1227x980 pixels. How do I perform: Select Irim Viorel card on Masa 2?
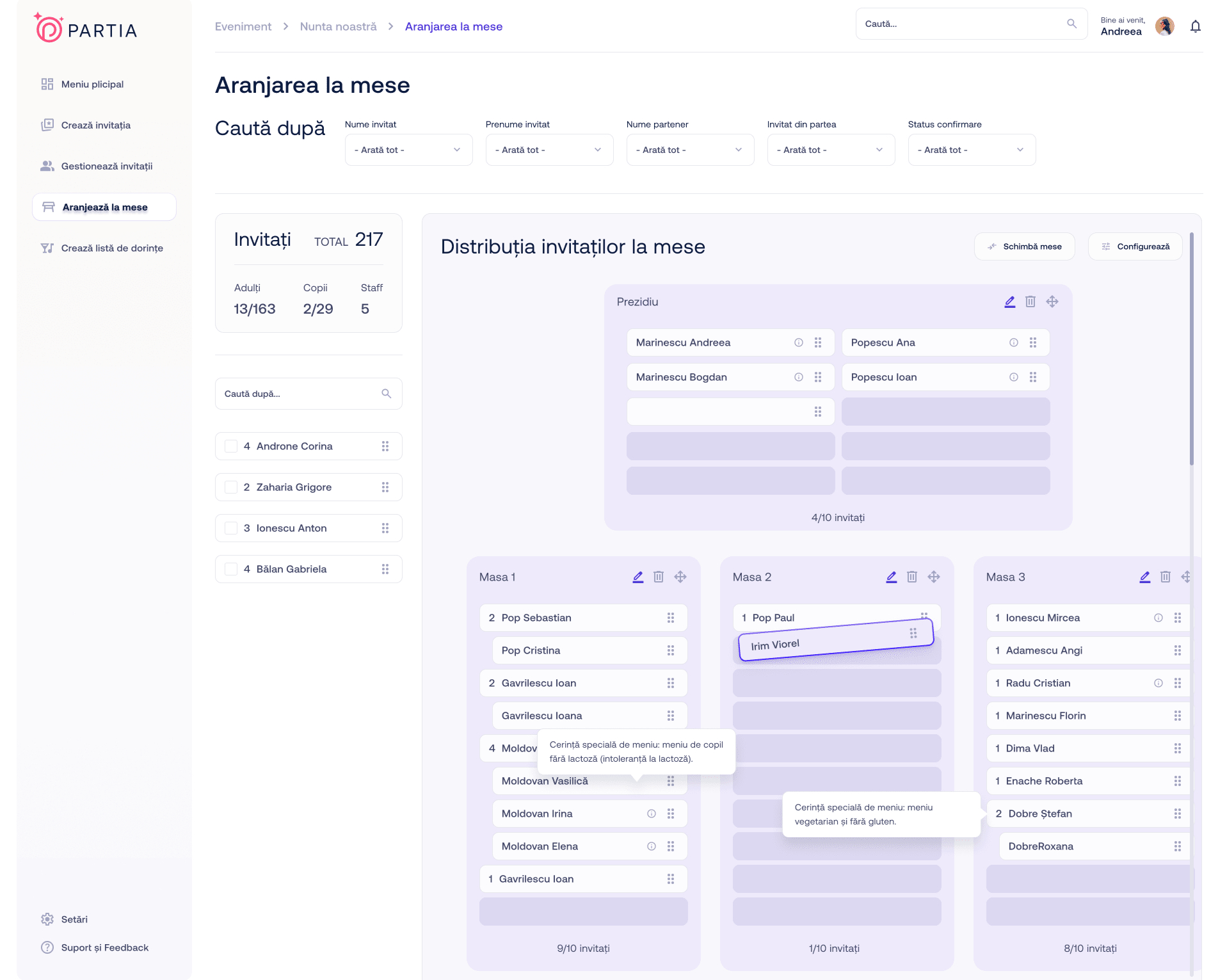(836, 640)
